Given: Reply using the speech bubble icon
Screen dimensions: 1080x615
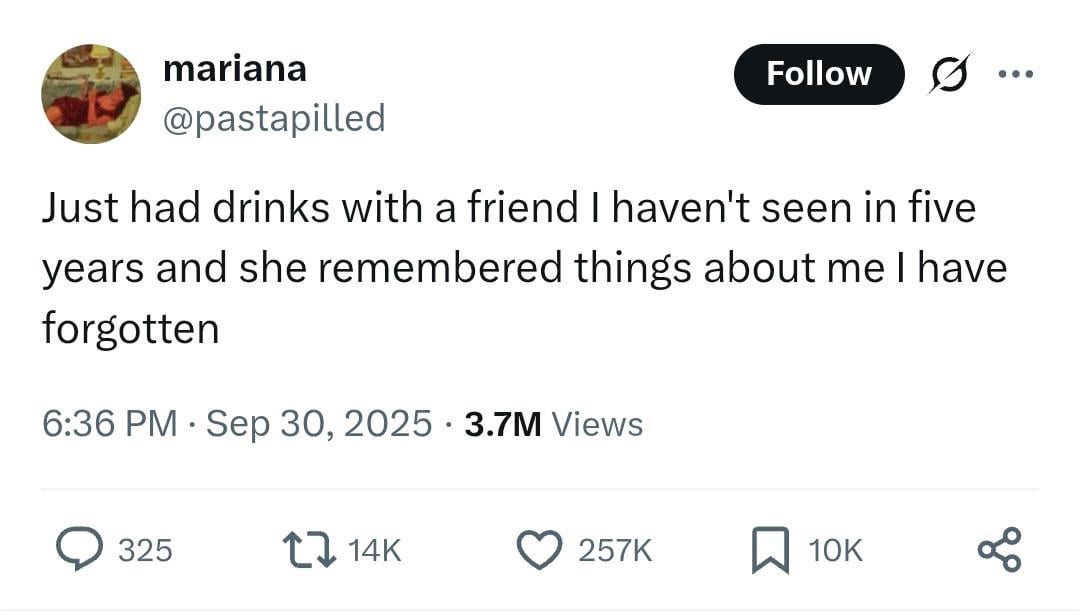Looking at the screenshot, I should 78,550.
